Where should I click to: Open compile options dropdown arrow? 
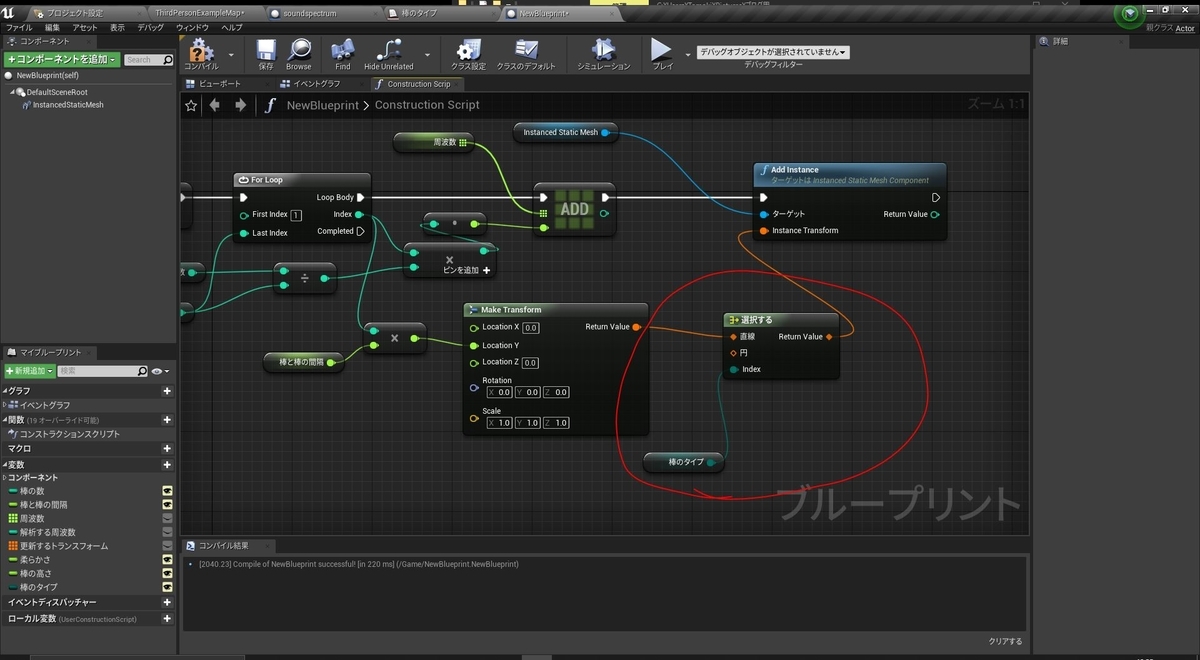click(x=231, y=54)
